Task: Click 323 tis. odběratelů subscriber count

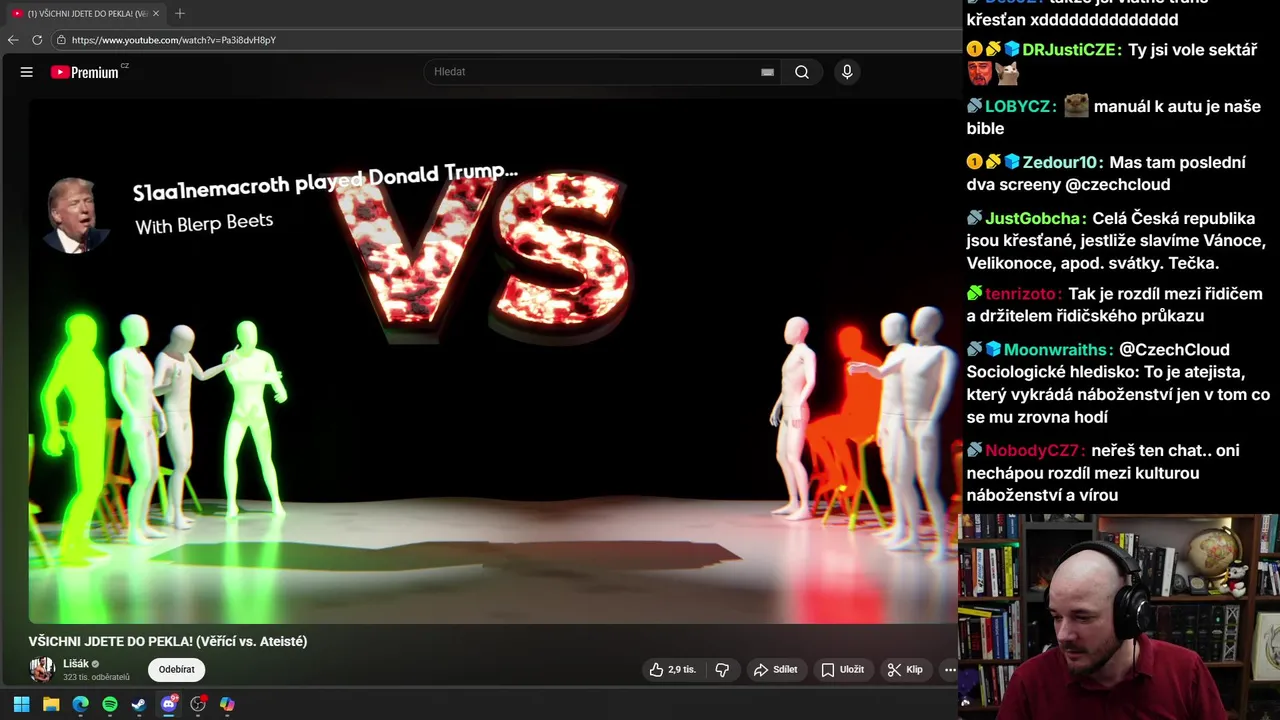Action: [x=96, y=678]
